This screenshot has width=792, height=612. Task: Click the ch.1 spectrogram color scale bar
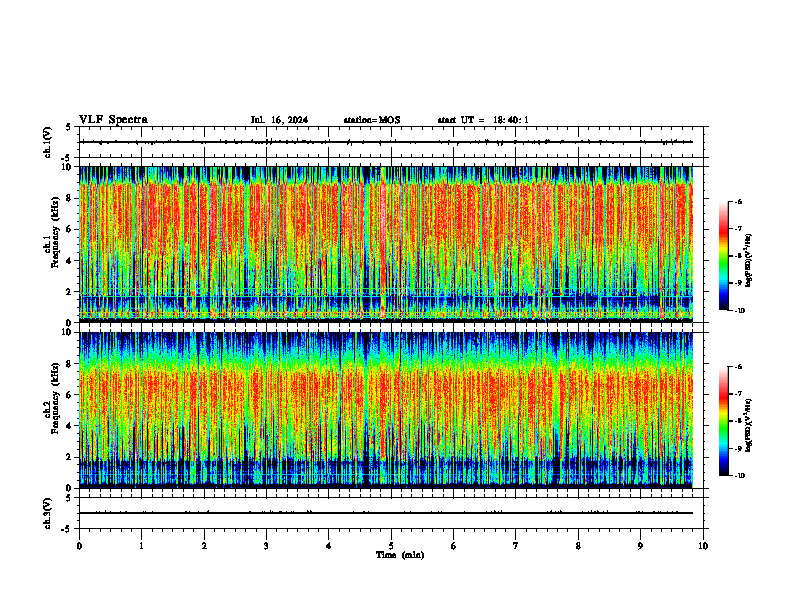point(723,256)
